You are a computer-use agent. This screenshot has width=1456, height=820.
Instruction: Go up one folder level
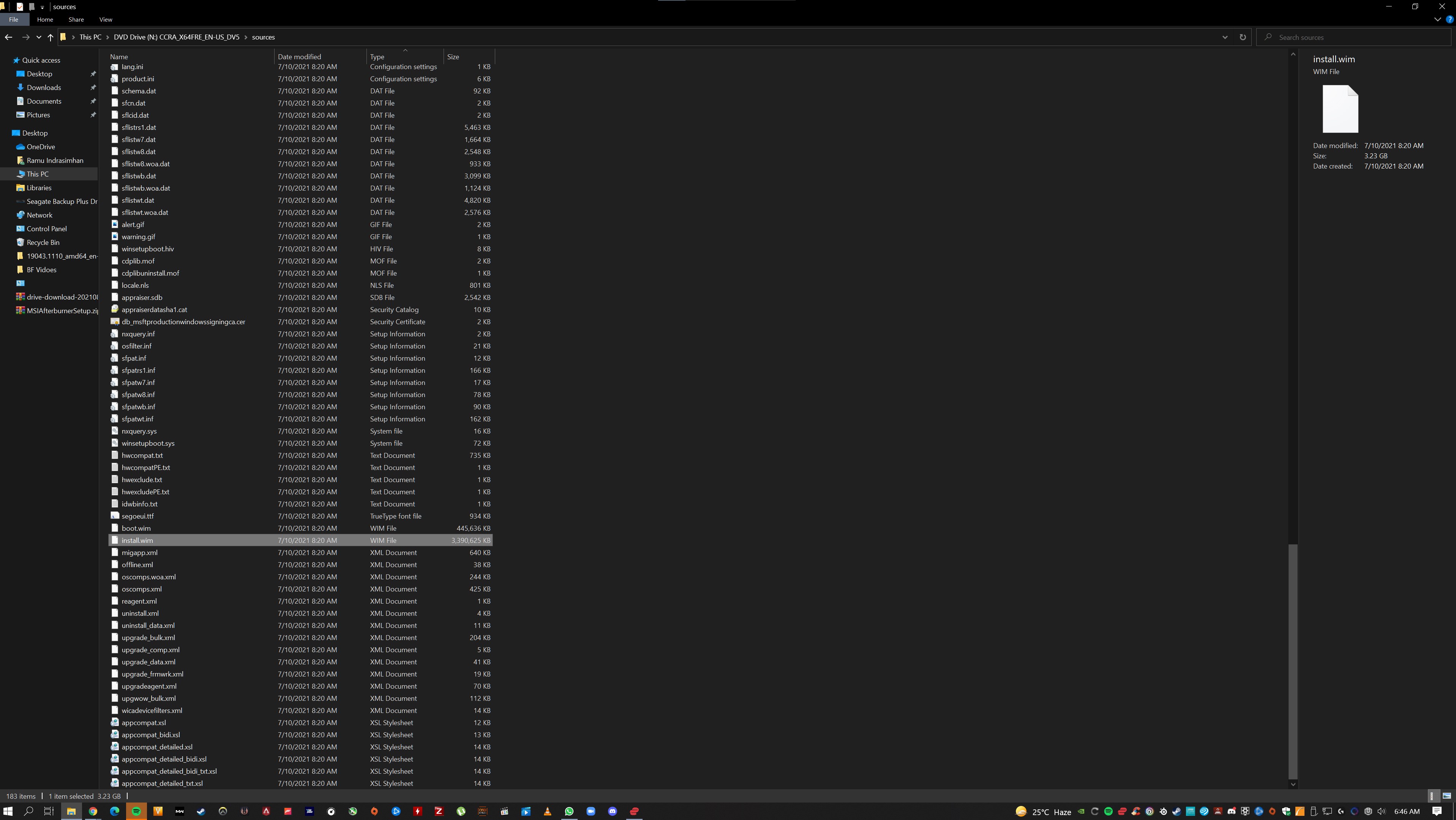[x=50, y=37]
